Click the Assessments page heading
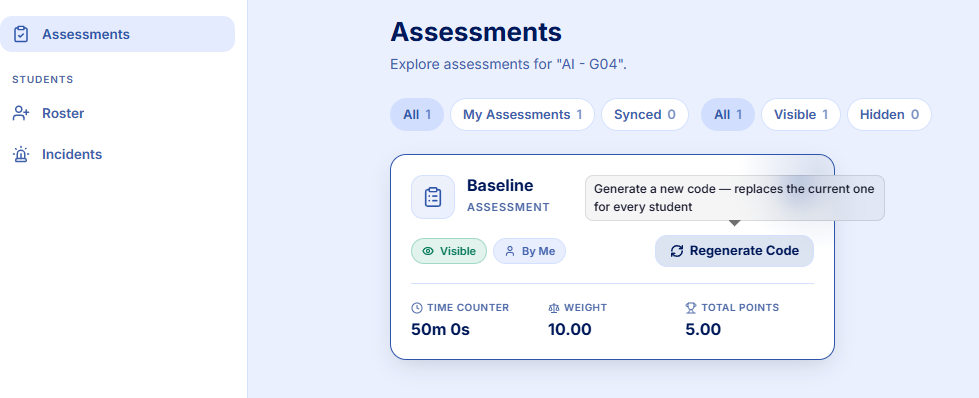 click(476, 32)
